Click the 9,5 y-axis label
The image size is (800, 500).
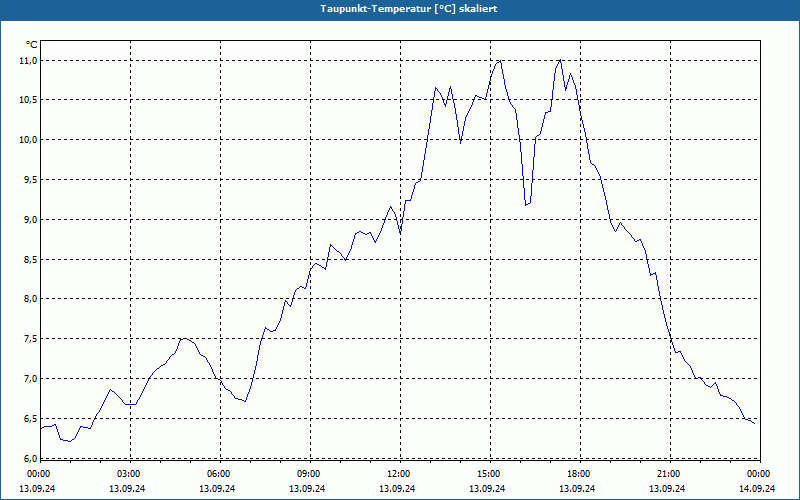click(31, 180)
